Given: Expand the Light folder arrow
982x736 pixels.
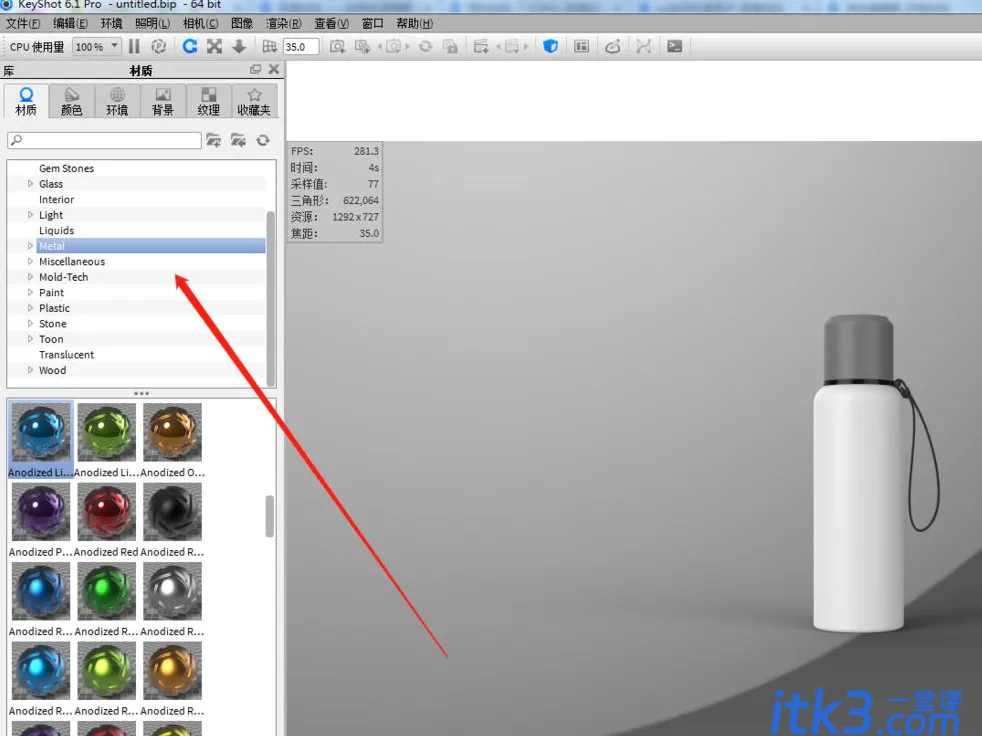Looking at the screenshot, I should coord(30,215).
